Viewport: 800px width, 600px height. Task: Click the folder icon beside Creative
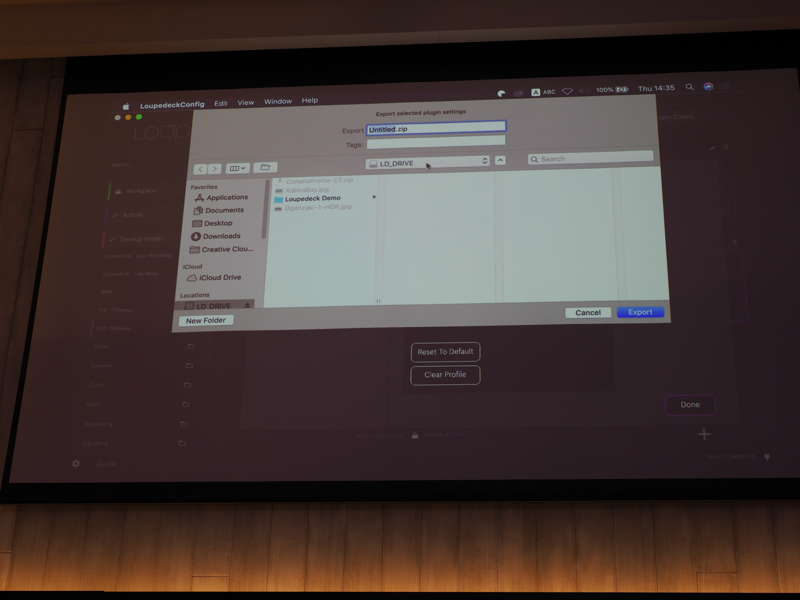pos(189,365)
